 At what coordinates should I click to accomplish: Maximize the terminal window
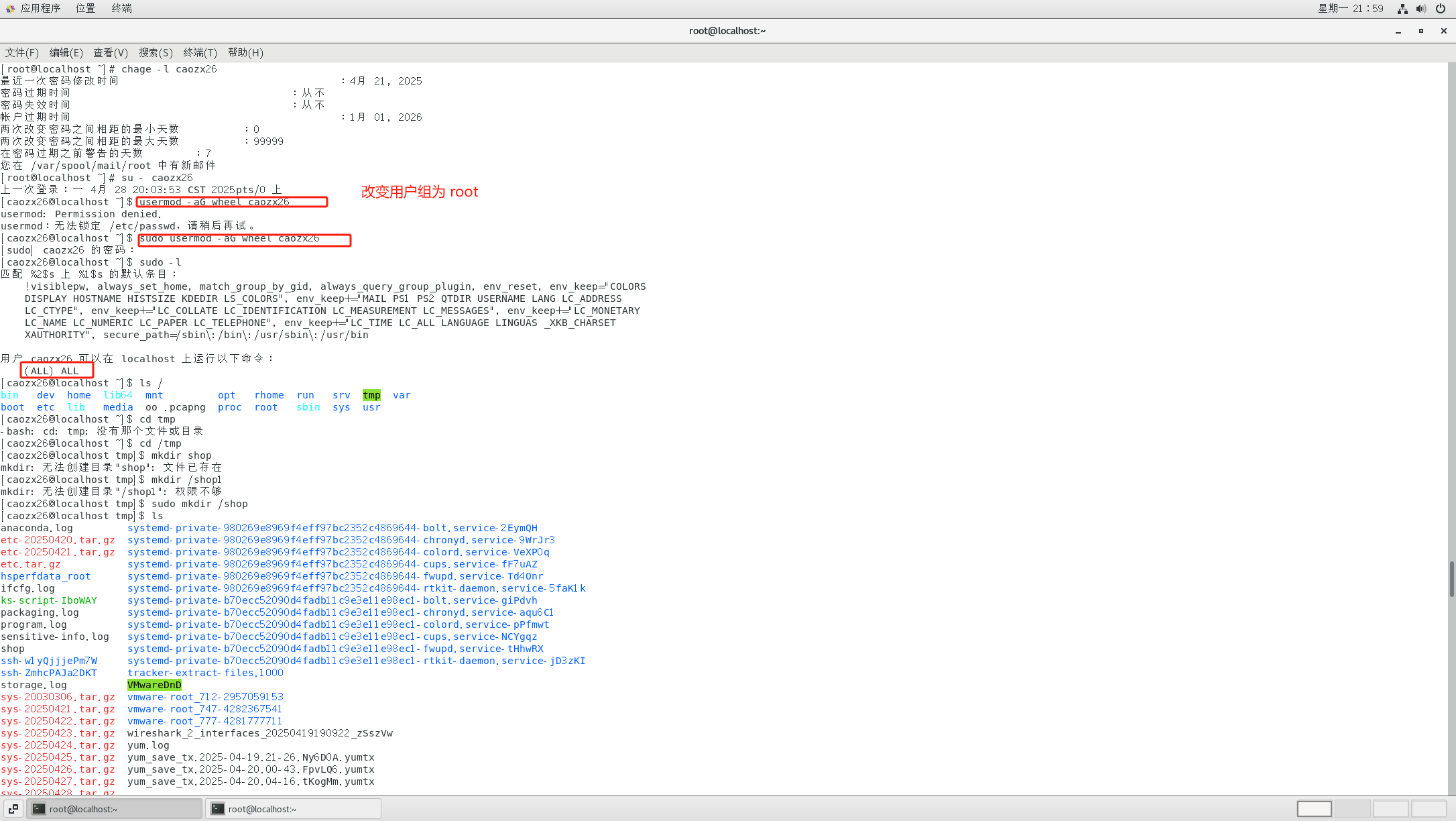tap(1420, 31)
